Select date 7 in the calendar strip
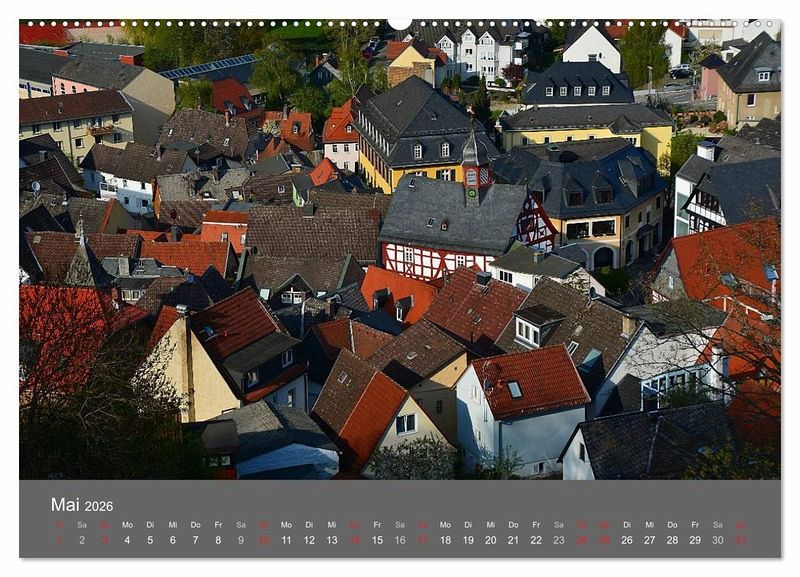This screenshot has width=800, height=577. coord(195,540)
